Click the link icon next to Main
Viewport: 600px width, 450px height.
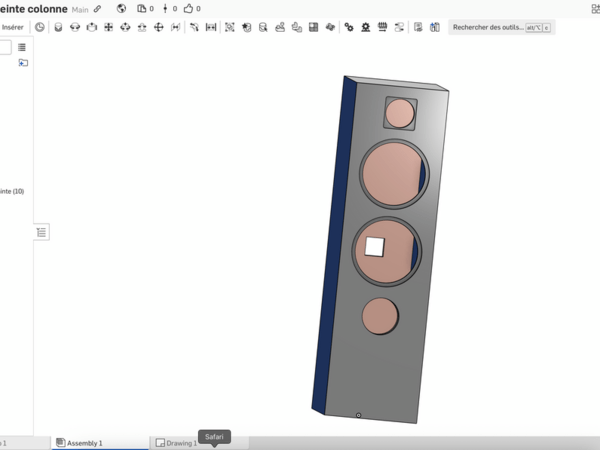coord(97,9)
